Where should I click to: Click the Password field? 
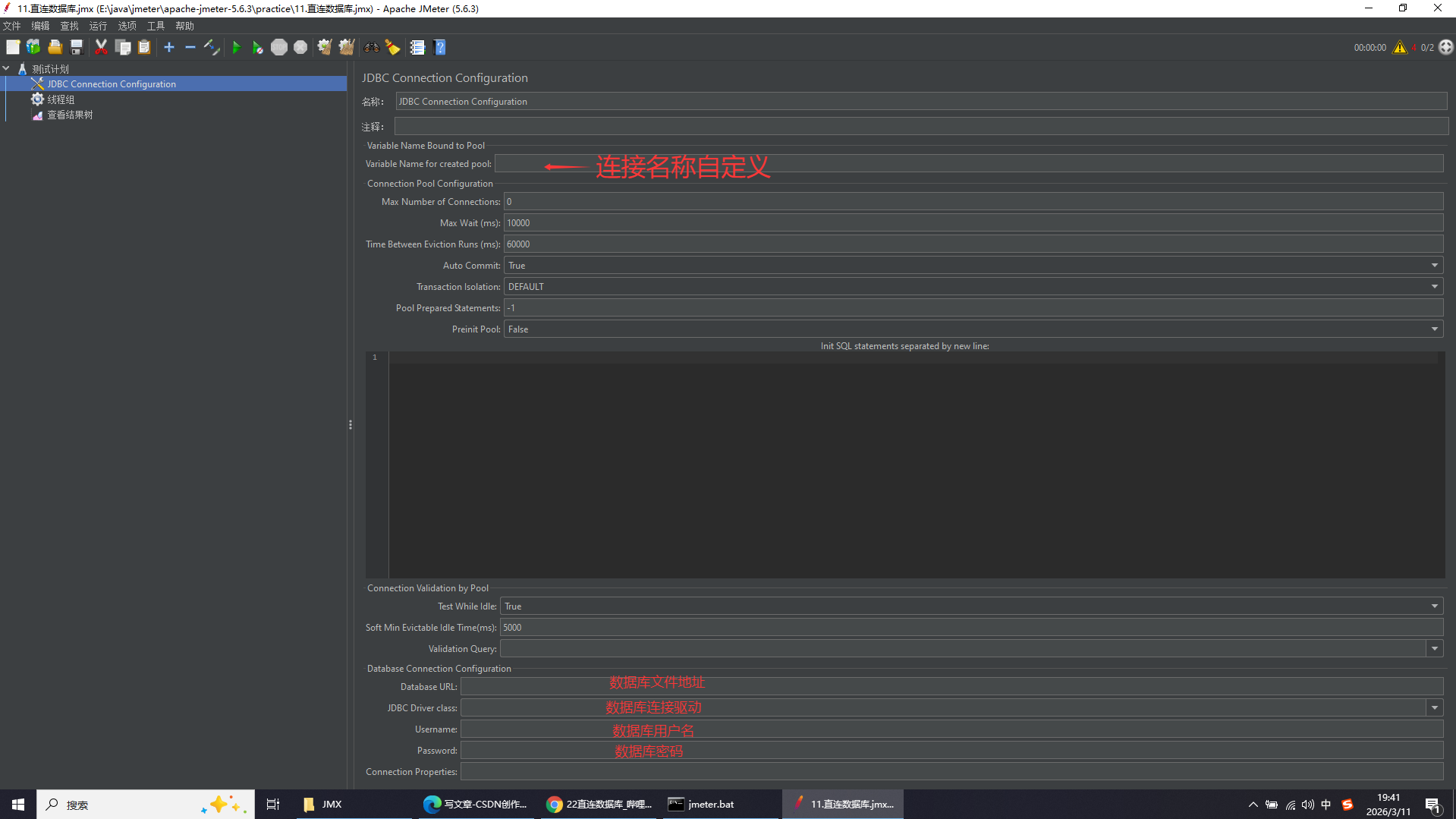952,751
